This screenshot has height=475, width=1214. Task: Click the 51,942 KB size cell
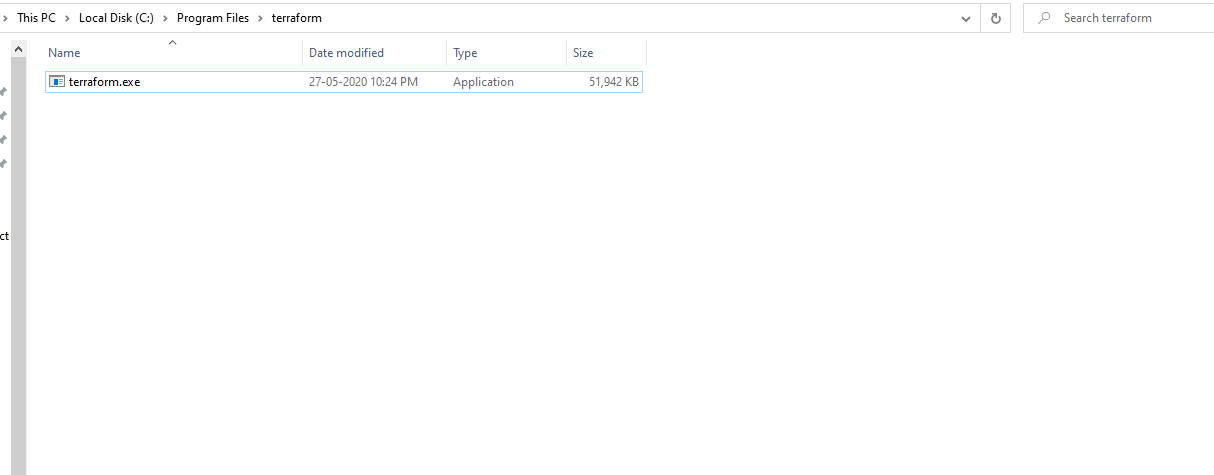coord(614,82)
